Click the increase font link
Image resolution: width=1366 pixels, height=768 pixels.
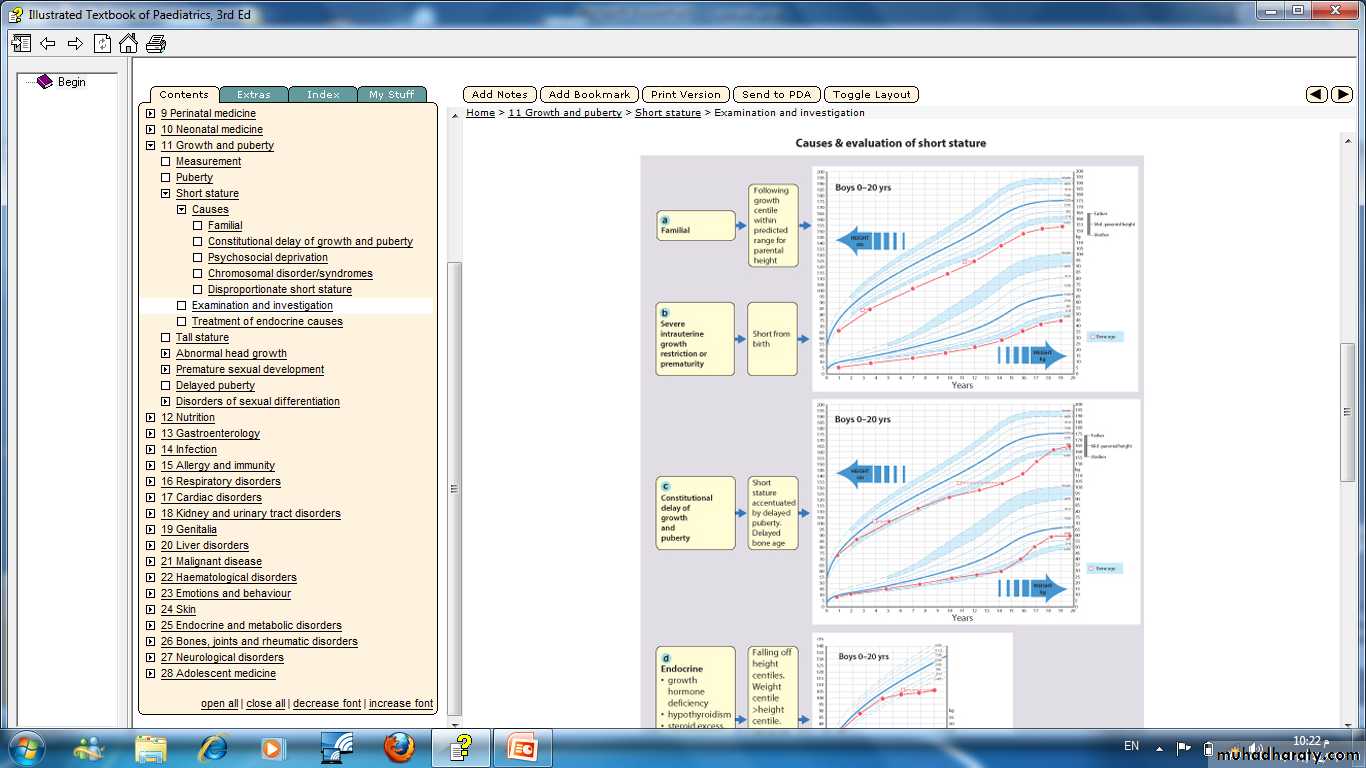[x=400, y=703]
